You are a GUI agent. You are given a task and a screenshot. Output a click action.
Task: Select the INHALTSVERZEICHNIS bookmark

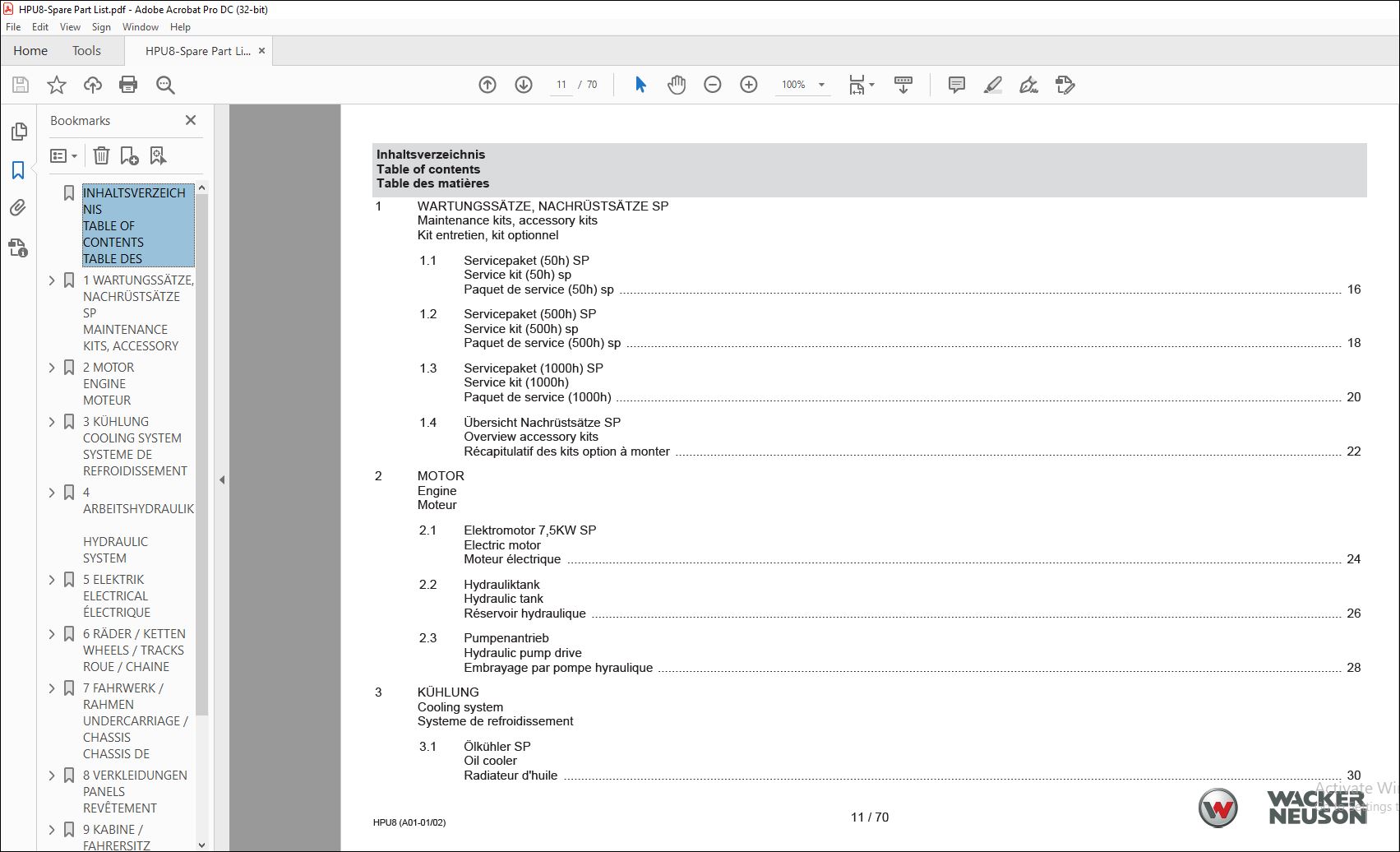(138, 225)
